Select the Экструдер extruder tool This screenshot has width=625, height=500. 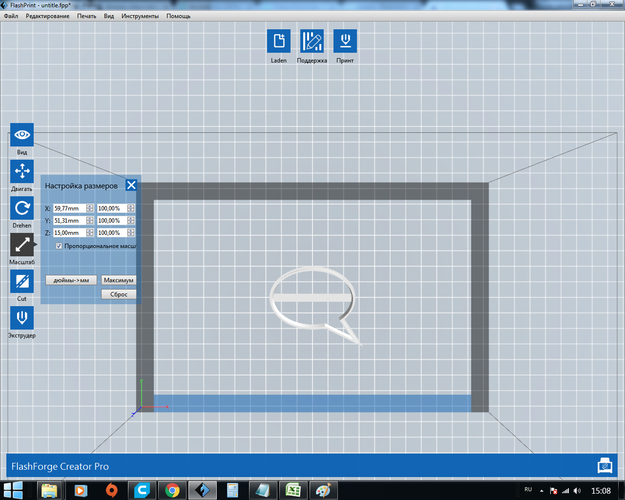(x=22, y=318)
